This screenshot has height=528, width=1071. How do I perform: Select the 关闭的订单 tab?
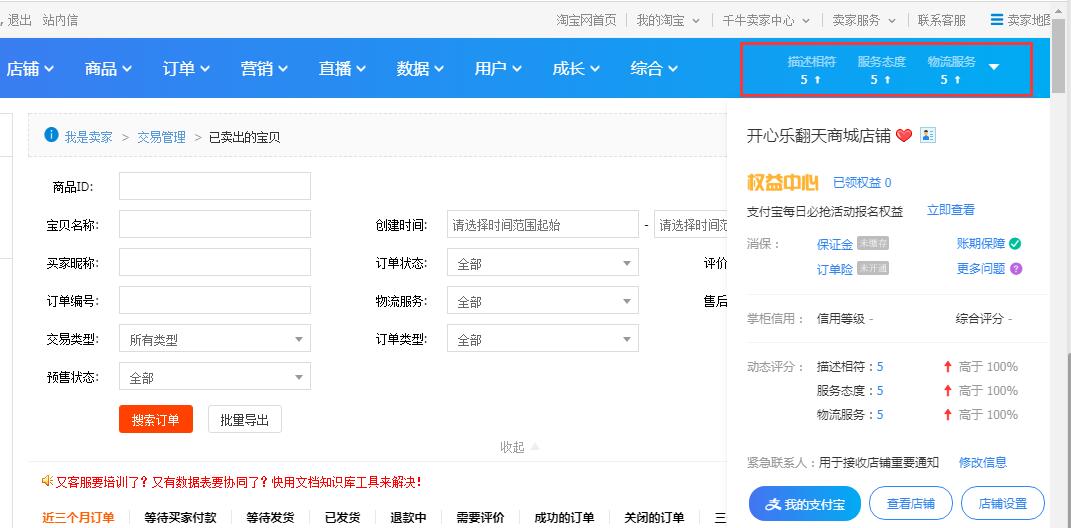coord(654,518)
